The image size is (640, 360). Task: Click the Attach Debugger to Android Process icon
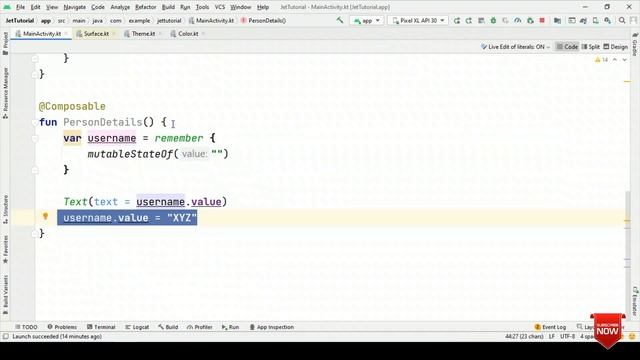tap(530, 20)
